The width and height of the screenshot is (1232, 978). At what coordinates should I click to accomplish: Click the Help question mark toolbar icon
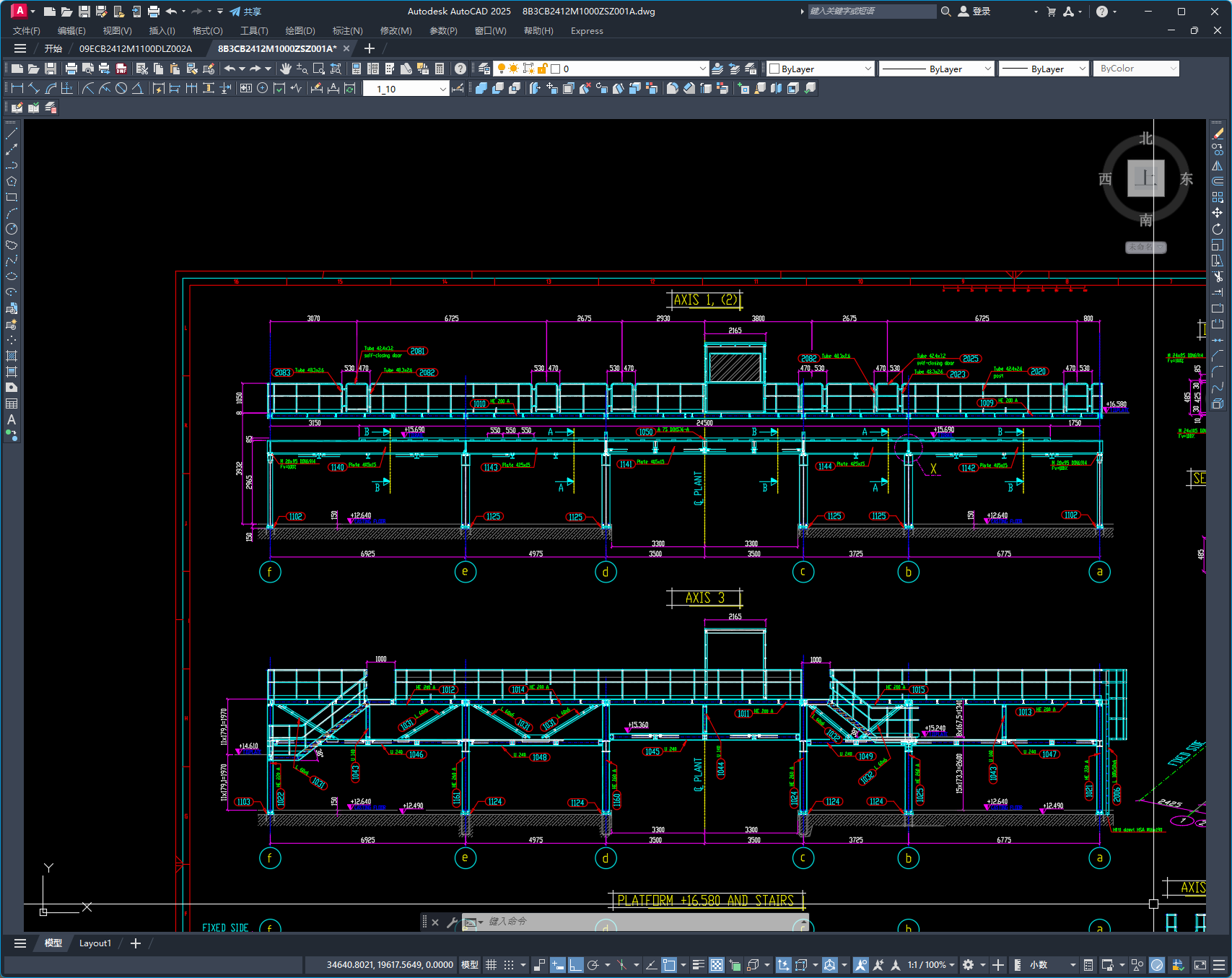[460, 69]
